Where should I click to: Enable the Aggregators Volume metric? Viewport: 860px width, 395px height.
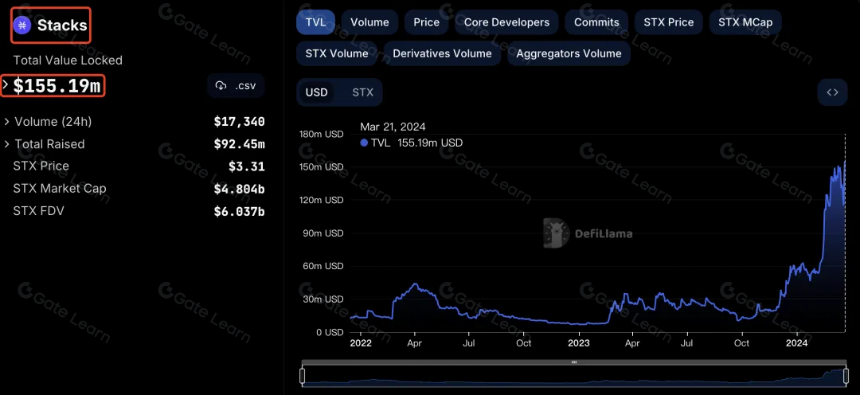[x=569, y=54]
